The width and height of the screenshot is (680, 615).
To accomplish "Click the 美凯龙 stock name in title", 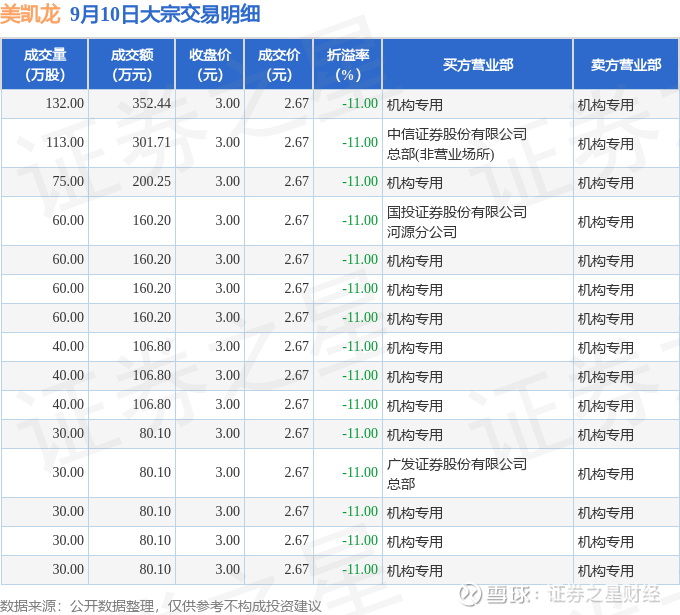I will (30, 14).
